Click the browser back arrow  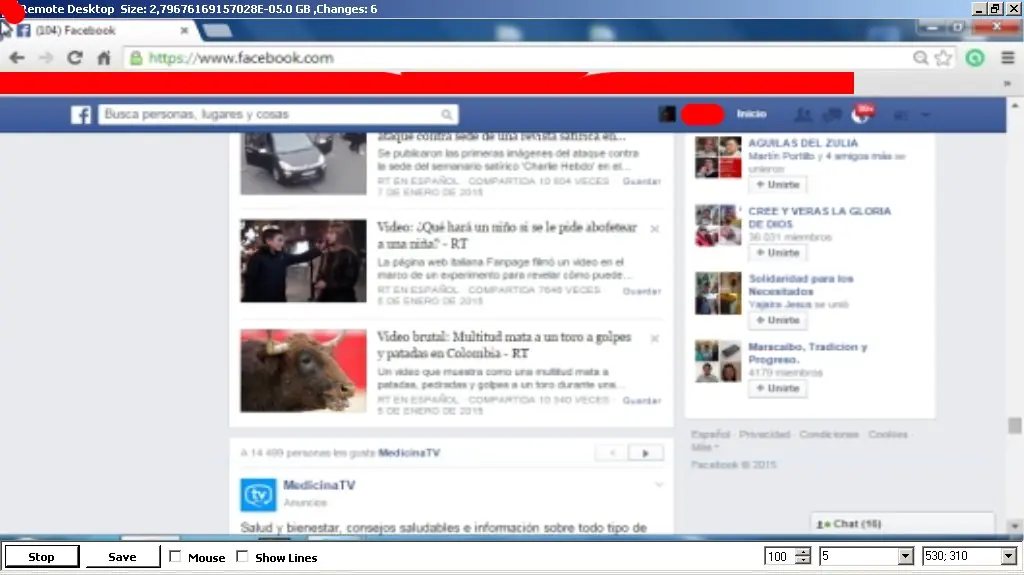click(17, 58)
